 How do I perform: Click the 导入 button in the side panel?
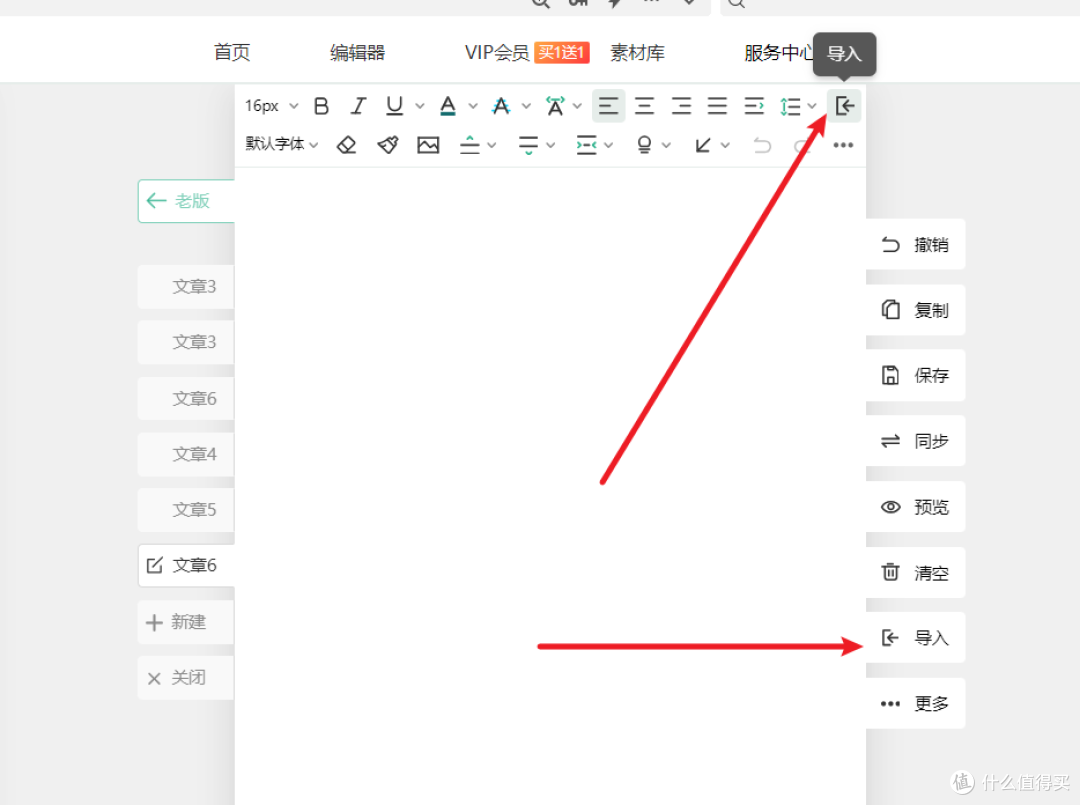[x=915, y=638]
